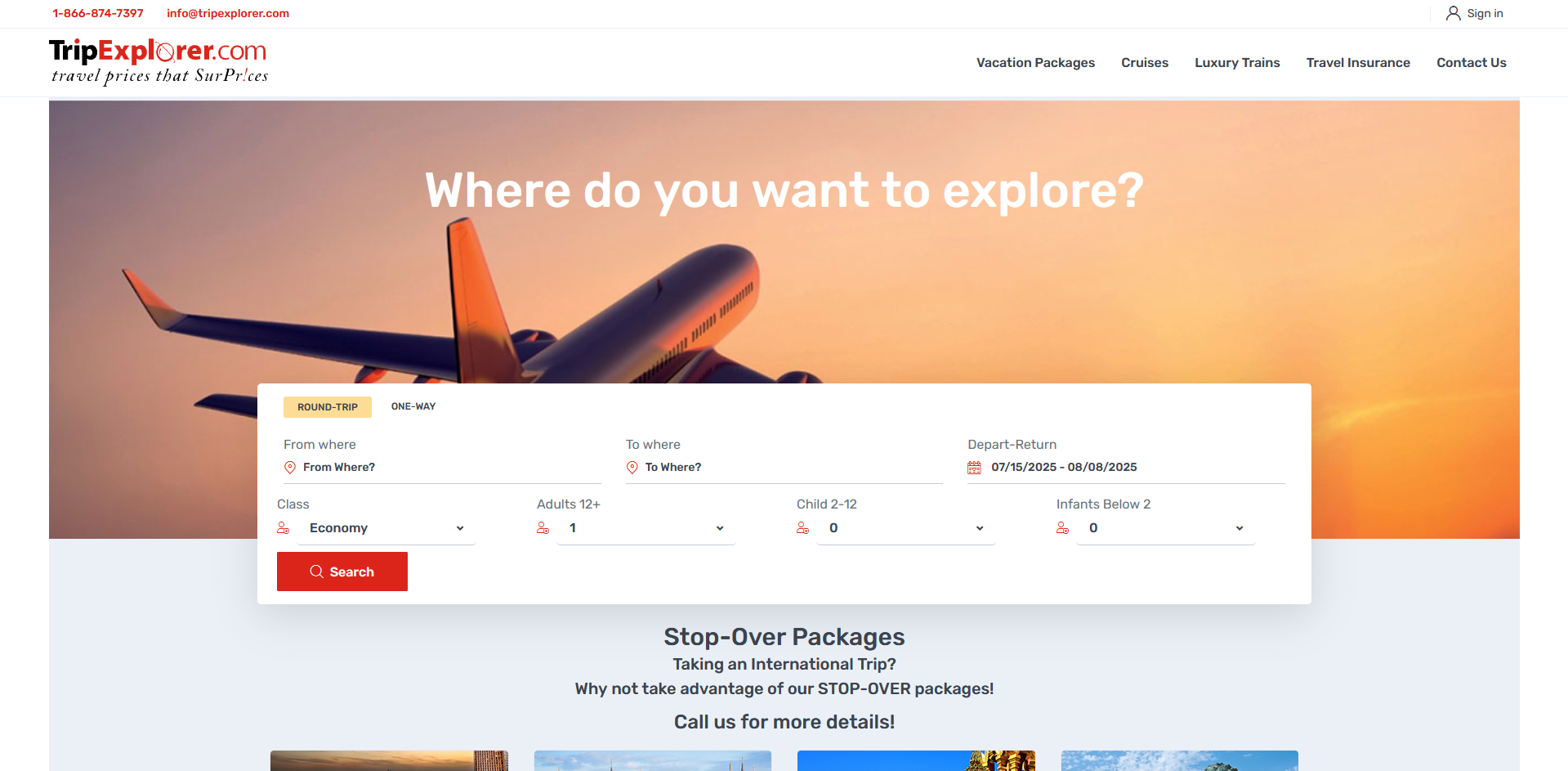Switch to ONE-WAY trip type
The width and height of the screenshot is (1568, 771).
pos(413,406)
